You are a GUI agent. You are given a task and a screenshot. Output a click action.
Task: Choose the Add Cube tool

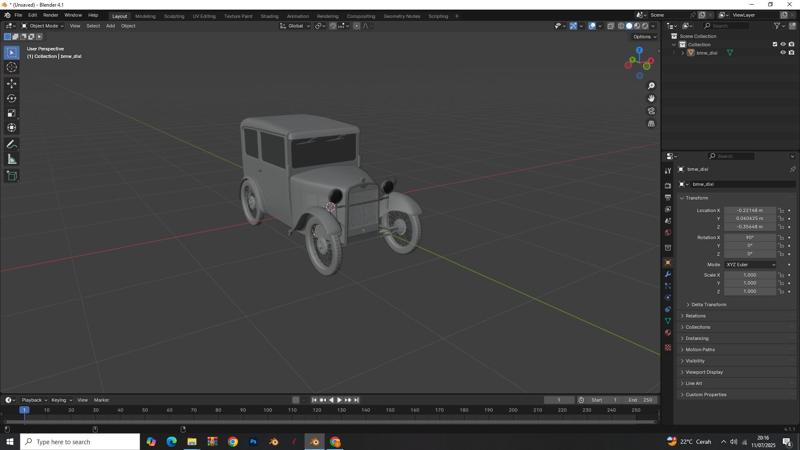(x=12, y=176)
